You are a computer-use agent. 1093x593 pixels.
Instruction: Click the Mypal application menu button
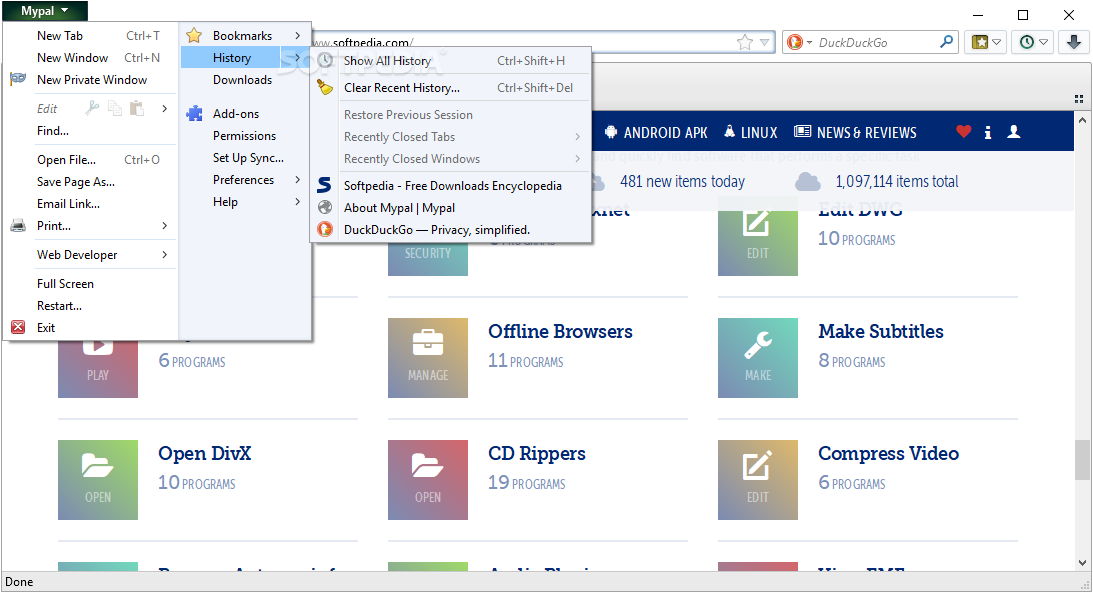coord(45,10)
